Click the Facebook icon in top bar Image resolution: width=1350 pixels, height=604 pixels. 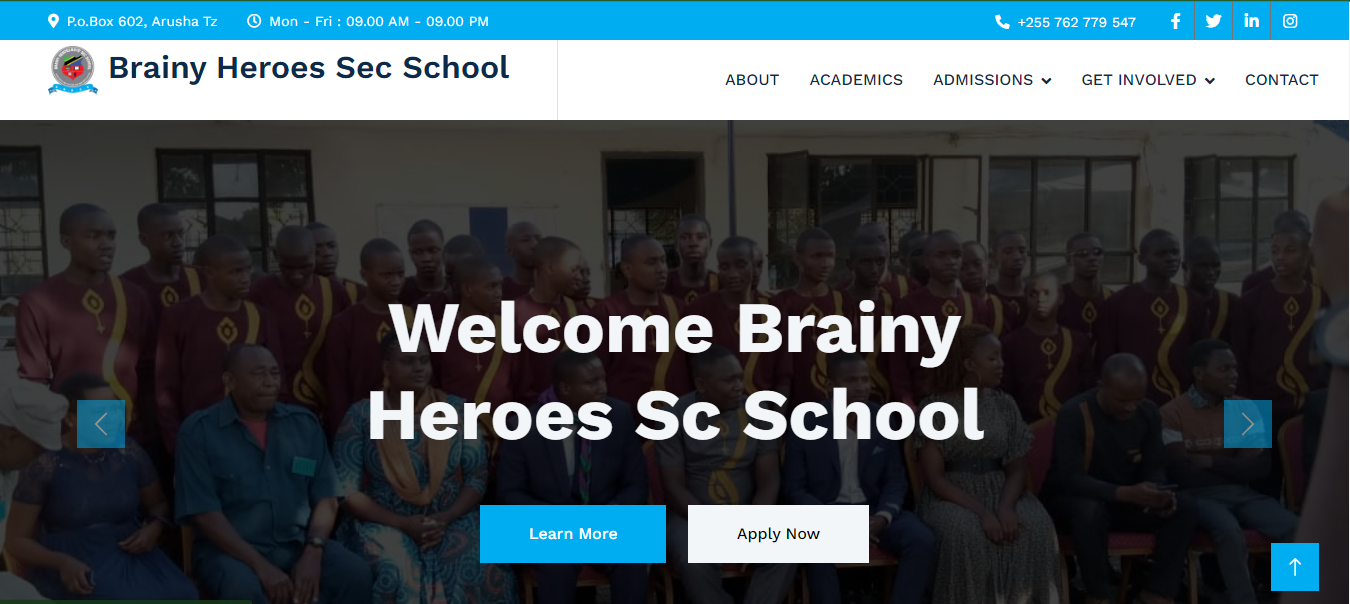(x=1176, y=21)
